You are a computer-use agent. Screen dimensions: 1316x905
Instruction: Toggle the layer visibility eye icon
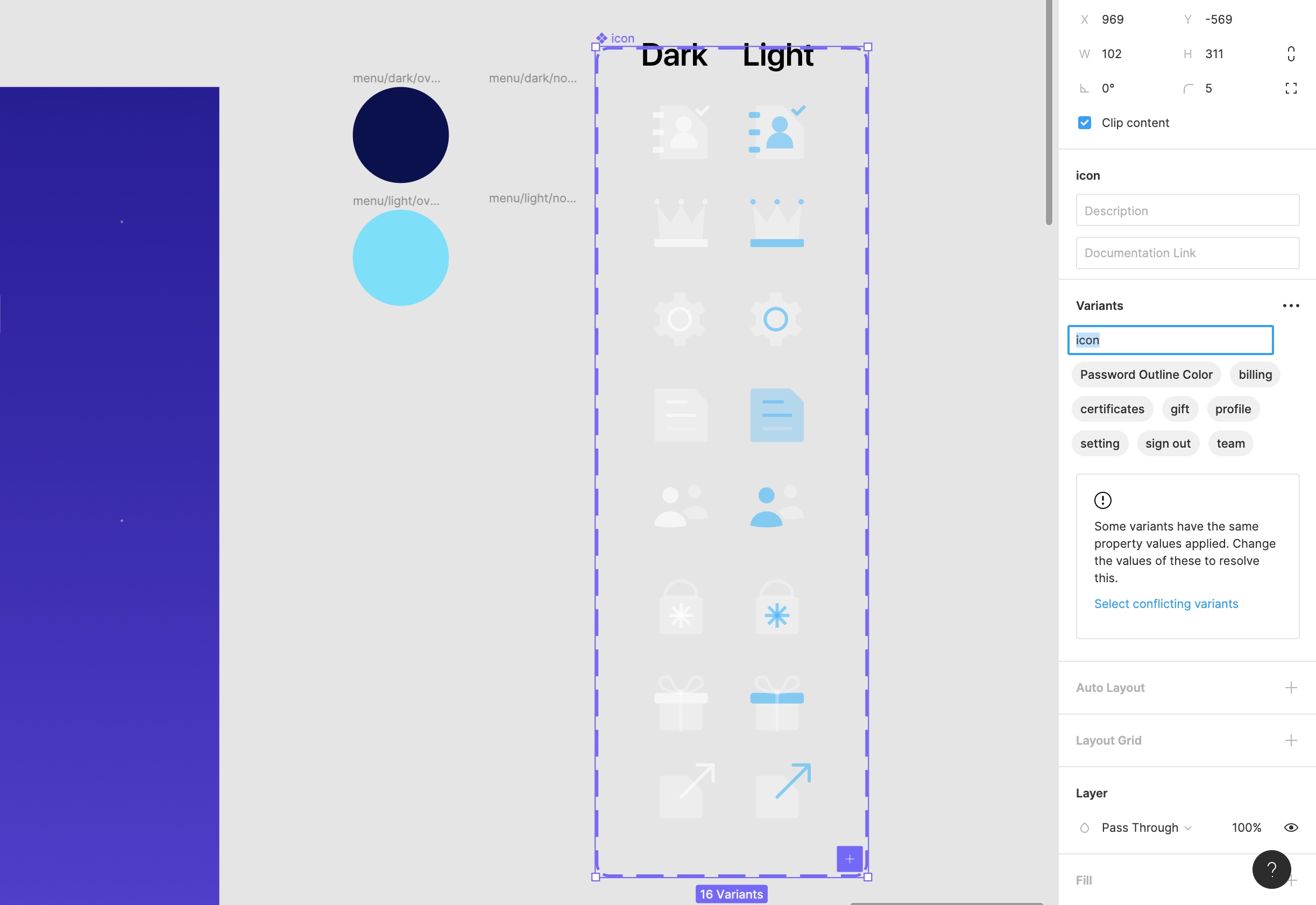tap(1293, 828)
